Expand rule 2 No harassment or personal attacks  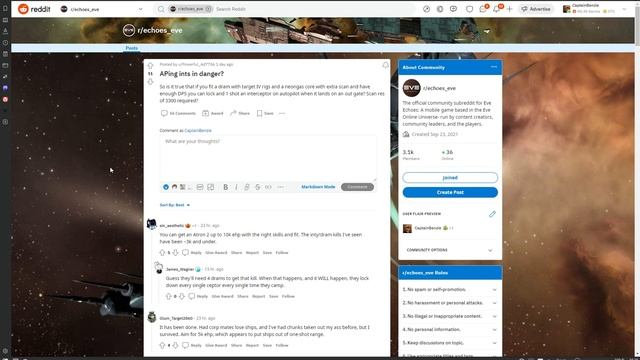click(x=450, y=303)
